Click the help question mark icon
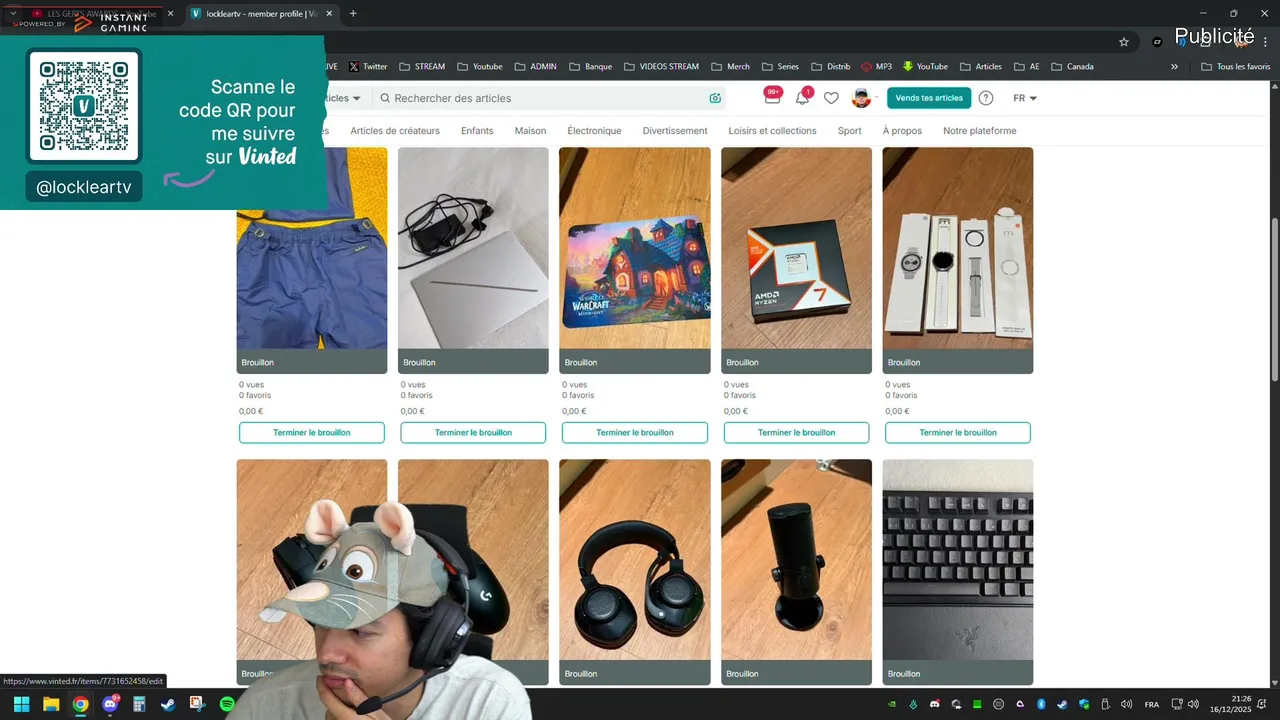Viewport: 1280px width, 720px height. click(986, 98)
